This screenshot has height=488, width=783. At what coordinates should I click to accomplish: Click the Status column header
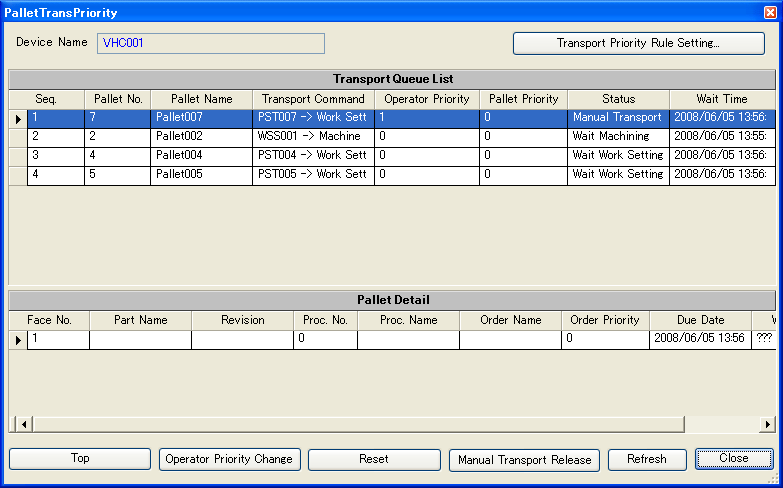(619, 99)
